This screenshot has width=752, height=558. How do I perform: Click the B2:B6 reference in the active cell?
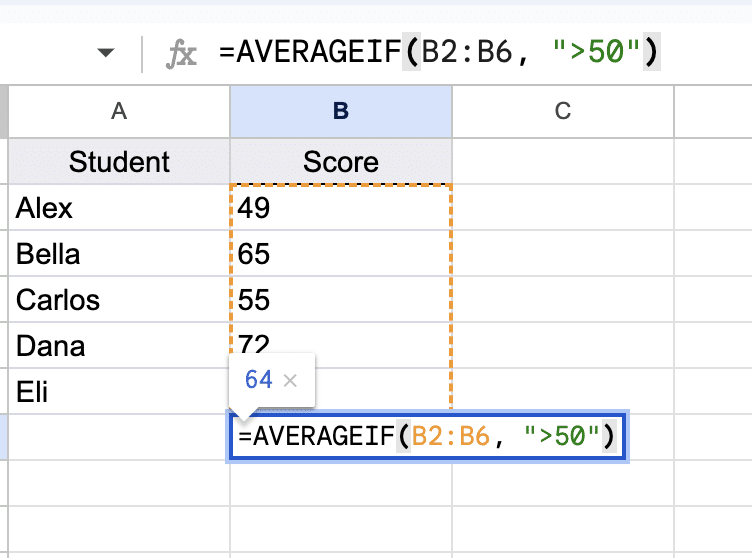pyautogui.click(x=454, y=437)
